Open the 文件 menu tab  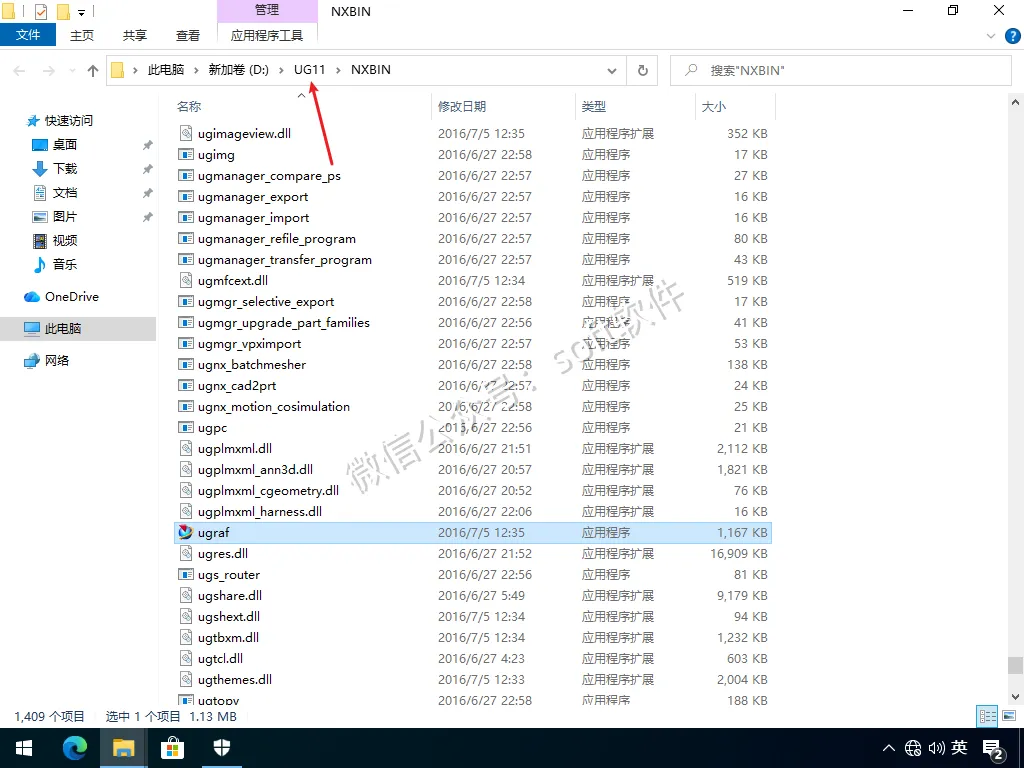(x=28, y=35)
